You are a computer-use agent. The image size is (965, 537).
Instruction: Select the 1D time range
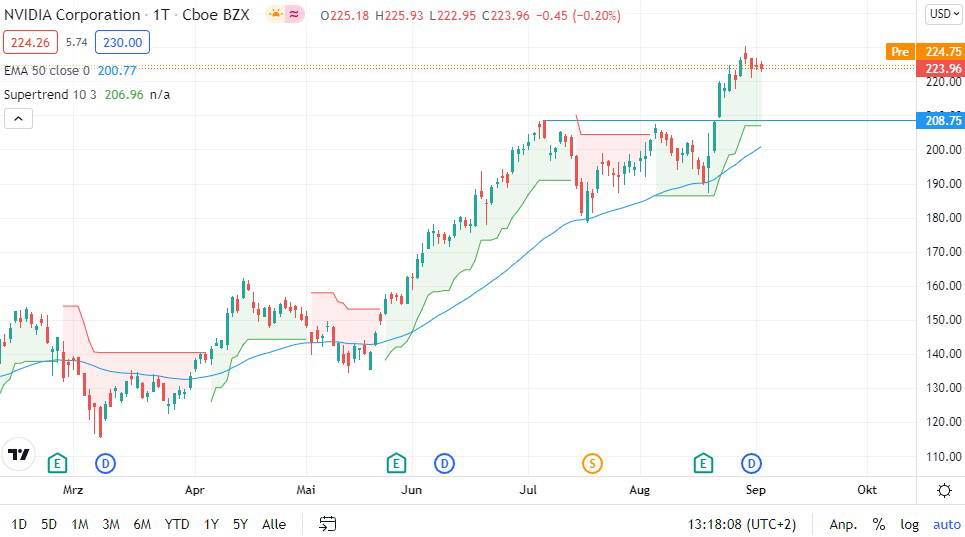click(x=19, y=525)
